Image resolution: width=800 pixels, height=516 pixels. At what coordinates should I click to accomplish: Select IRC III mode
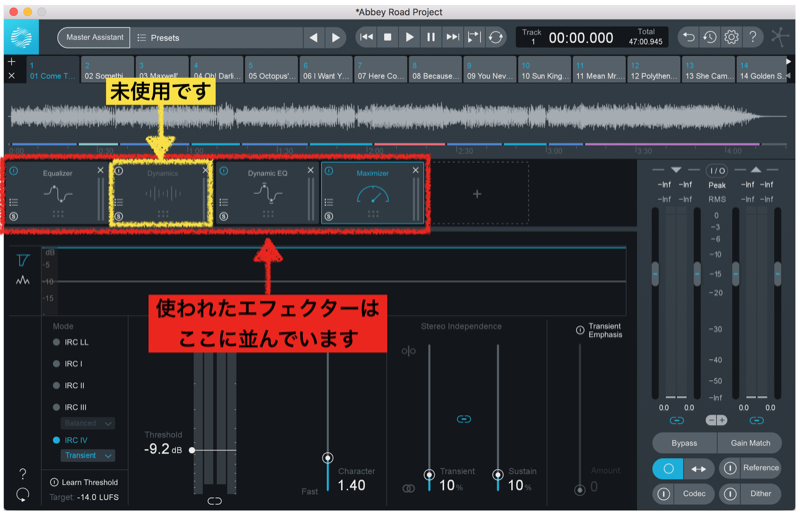click(x=70, y=407)
